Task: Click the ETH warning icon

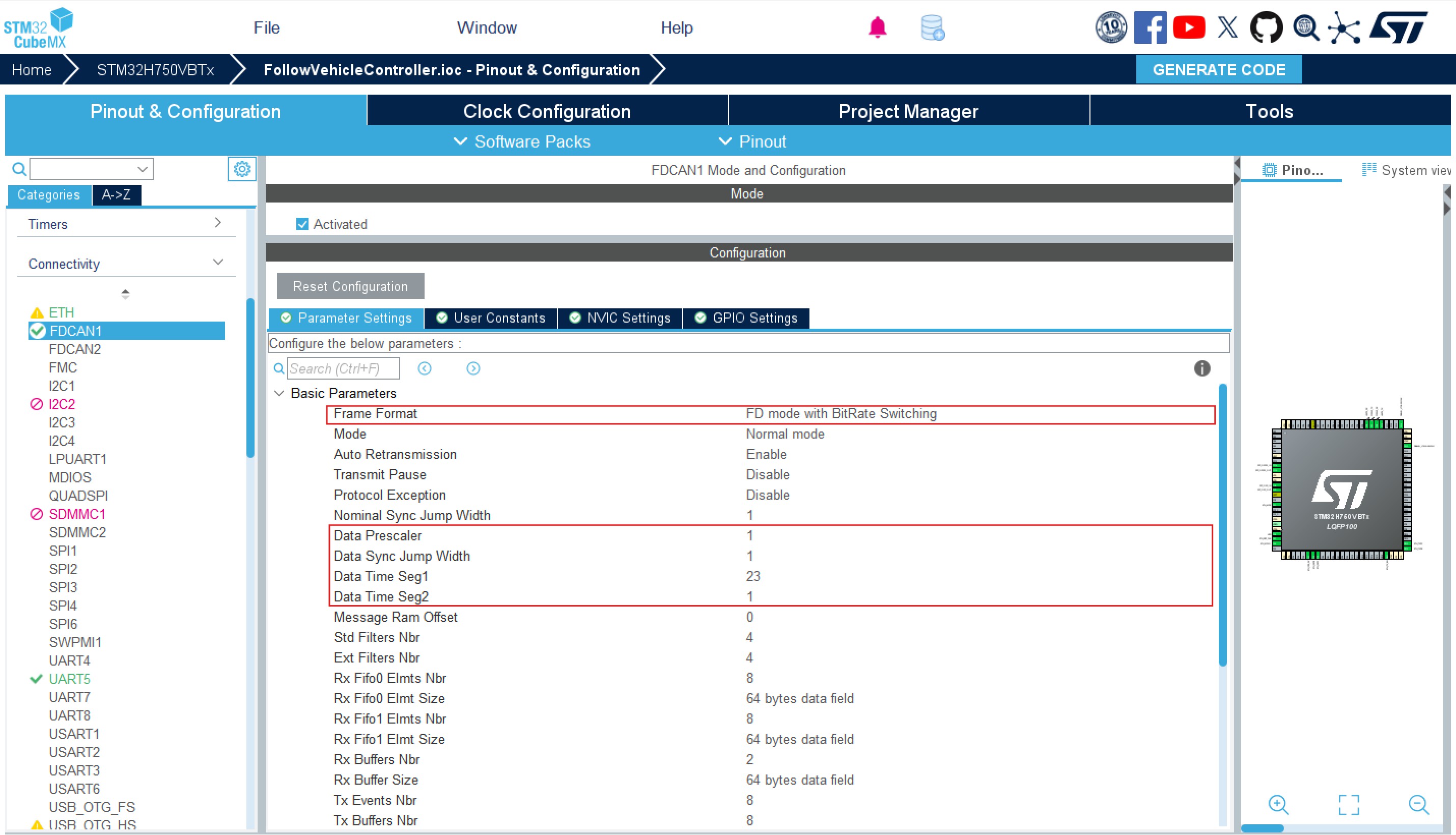Action: coord(37,312)
